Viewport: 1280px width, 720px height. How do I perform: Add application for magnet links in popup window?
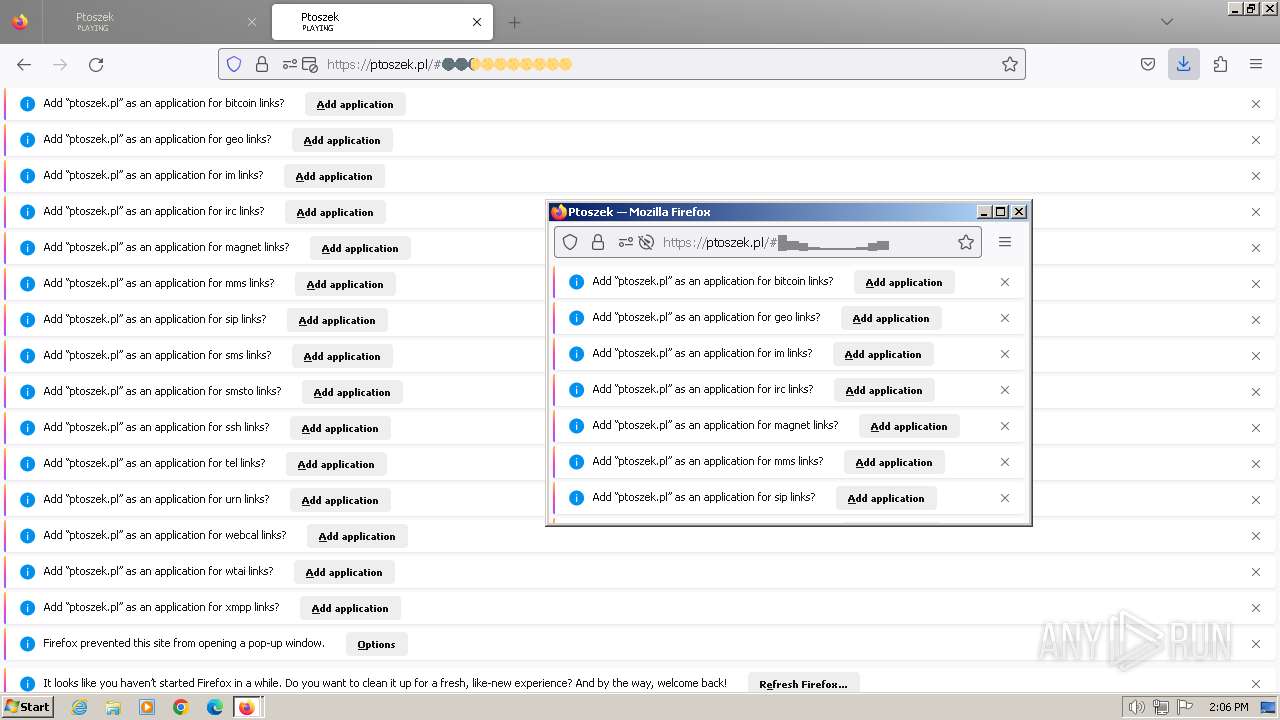click(x=909, y=426)
